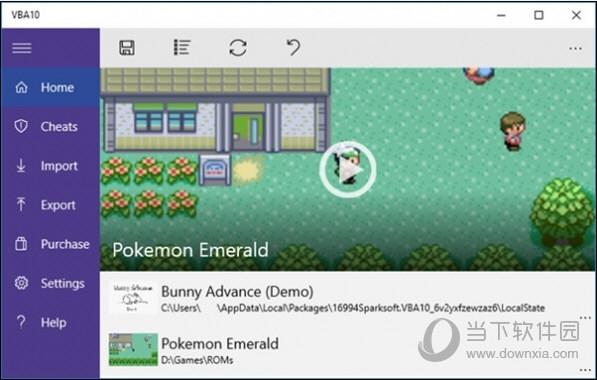Select Import in the sidebar
This screenshot has width=597, height=380.
[51, 166]
